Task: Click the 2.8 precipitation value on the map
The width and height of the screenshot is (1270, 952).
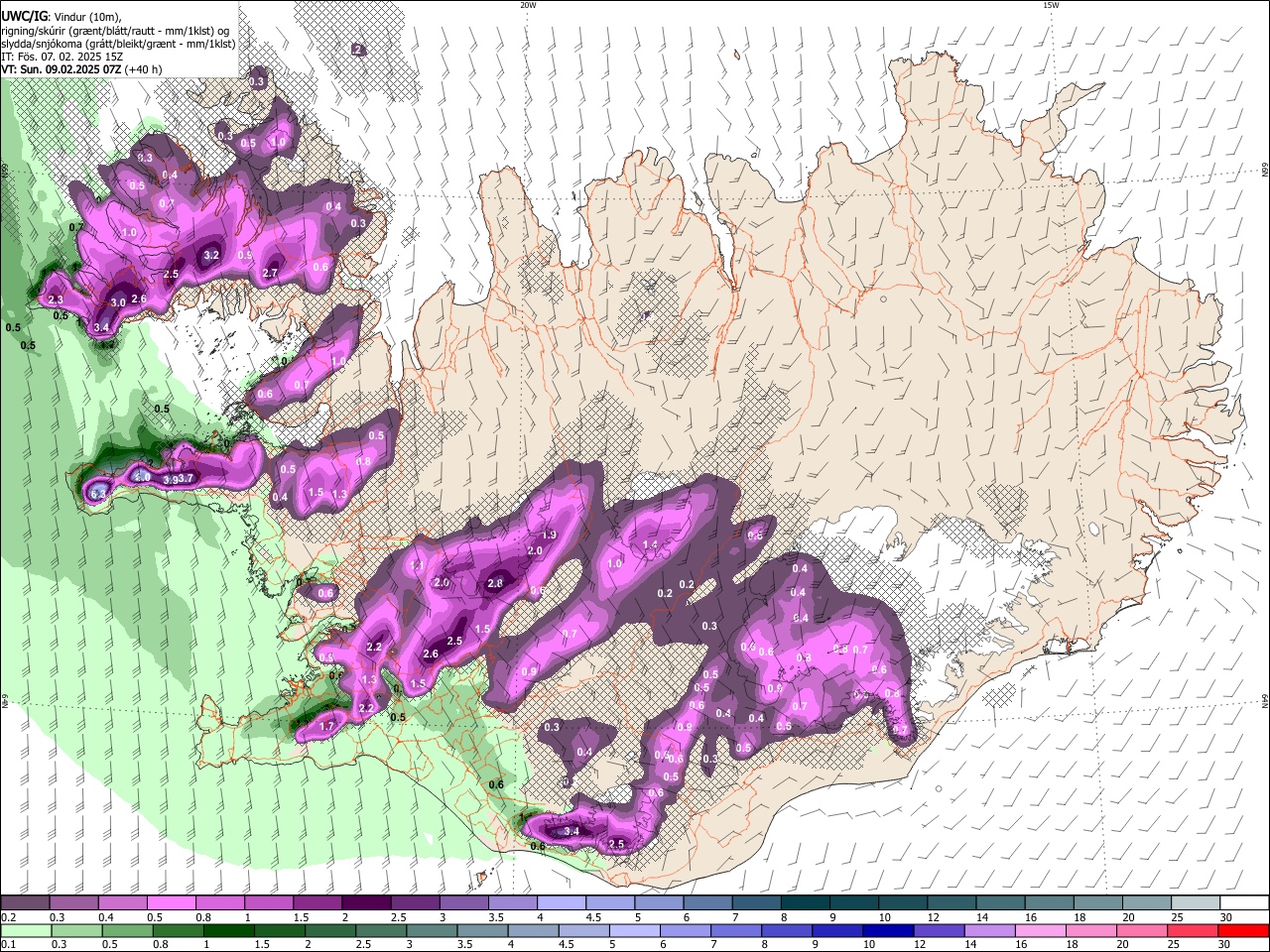Action: [x=495, y=584]
